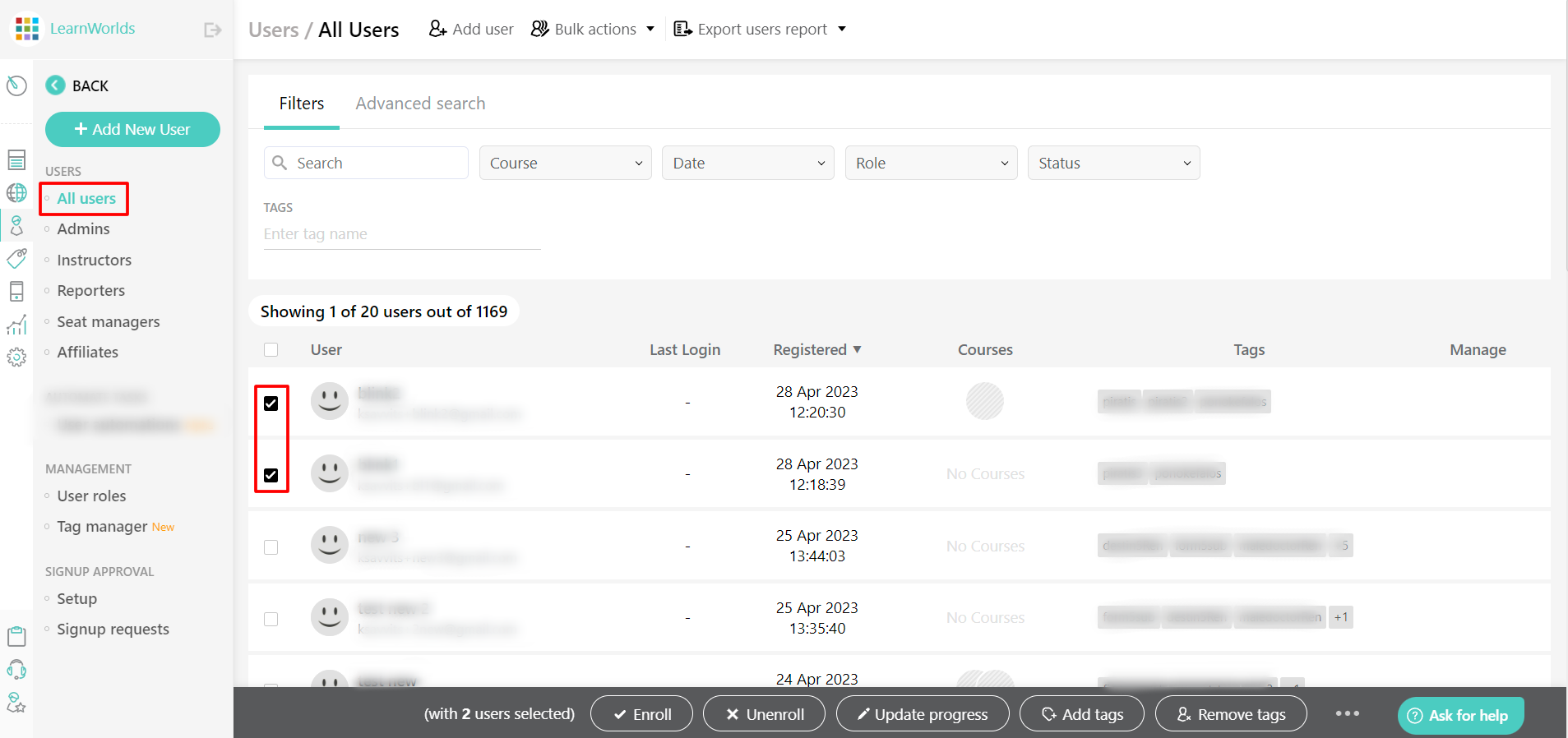The image size is (1568, 738).
Task: Click the mobile app icon in sidebar
Action: pyautogui.click(x=16, y=292)
